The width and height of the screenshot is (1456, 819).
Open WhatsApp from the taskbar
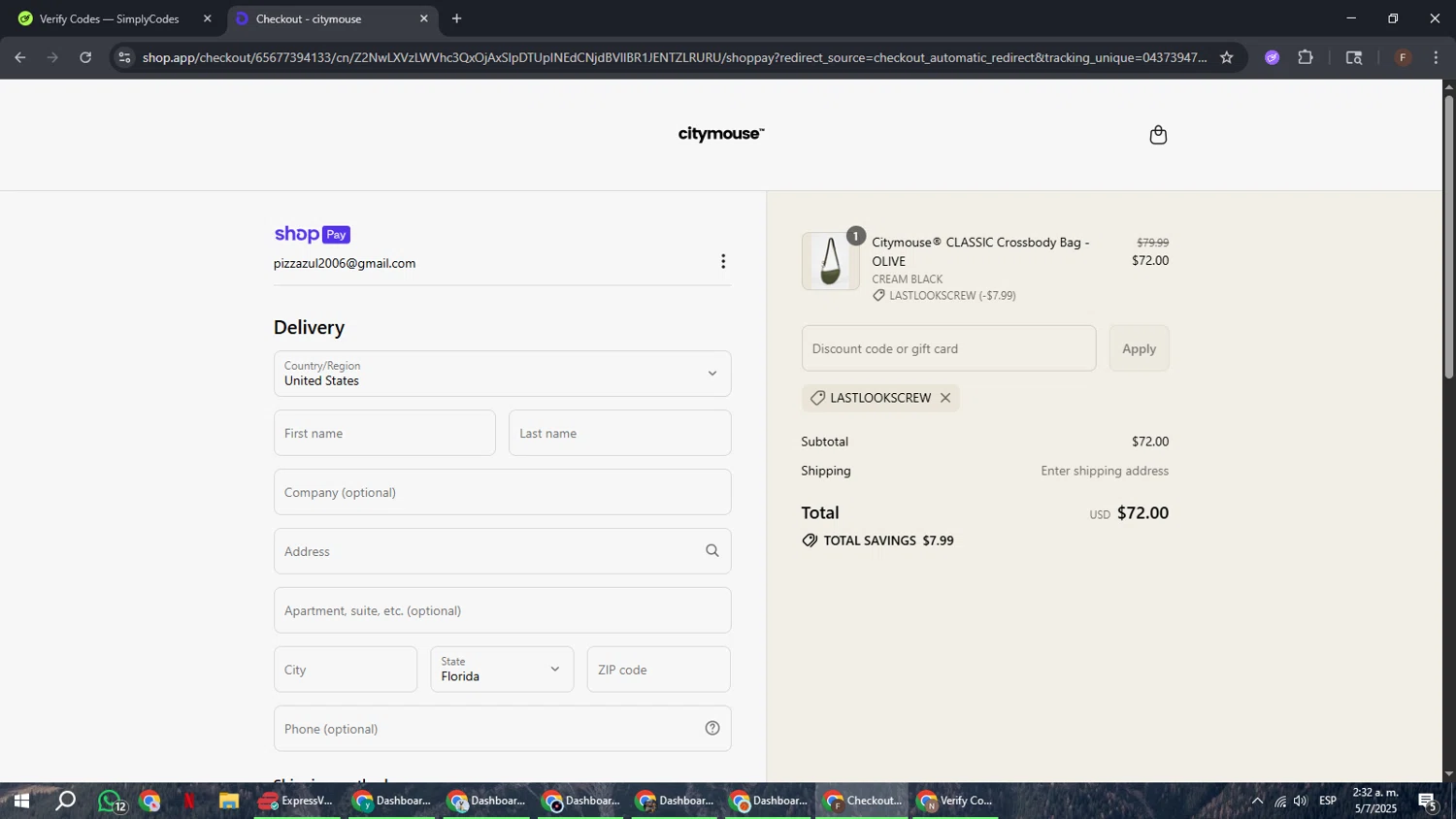click(111, 802)
